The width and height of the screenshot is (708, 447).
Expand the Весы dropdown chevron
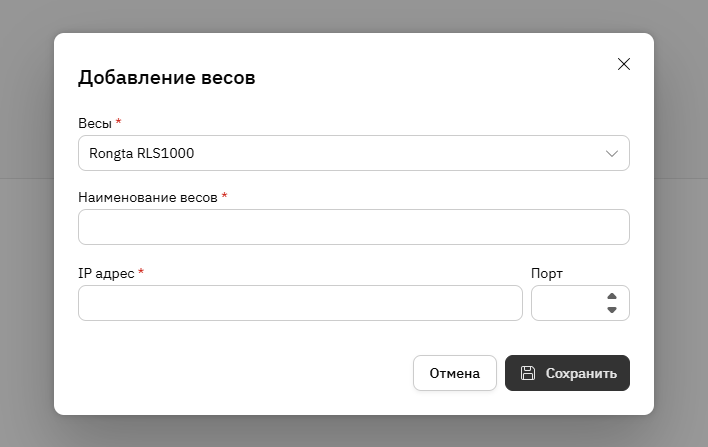[x=611, y=154]
